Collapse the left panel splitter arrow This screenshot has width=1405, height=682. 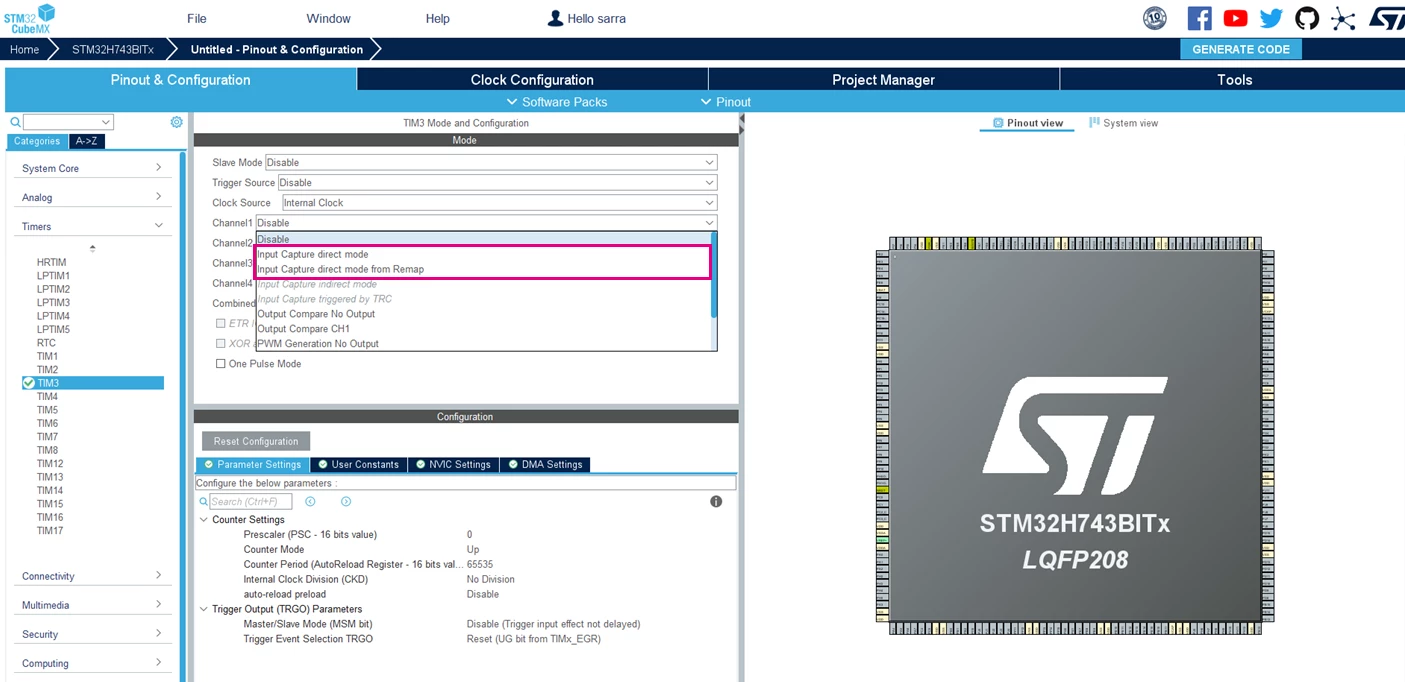point(742,120)
